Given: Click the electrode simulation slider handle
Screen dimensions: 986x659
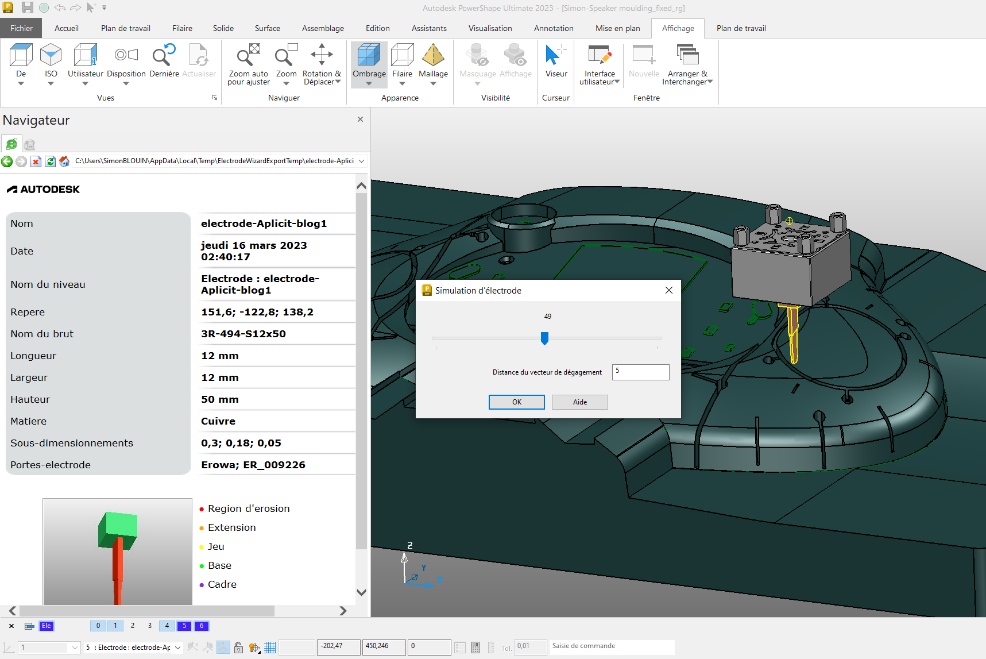Looking at the screenshot, I should coord(544,339).
